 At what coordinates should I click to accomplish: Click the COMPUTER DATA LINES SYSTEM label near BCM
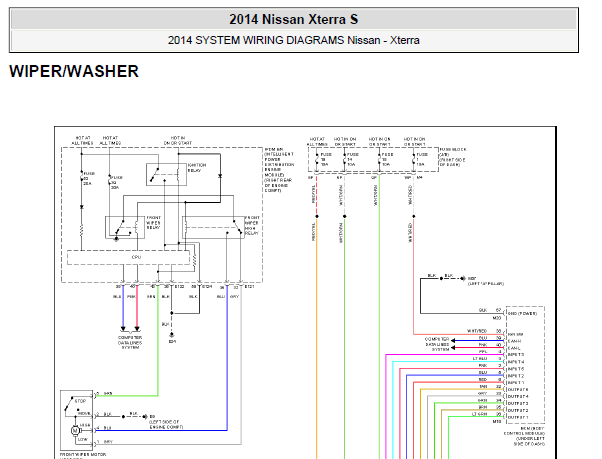pyautogui.click(x=437, y=344)
